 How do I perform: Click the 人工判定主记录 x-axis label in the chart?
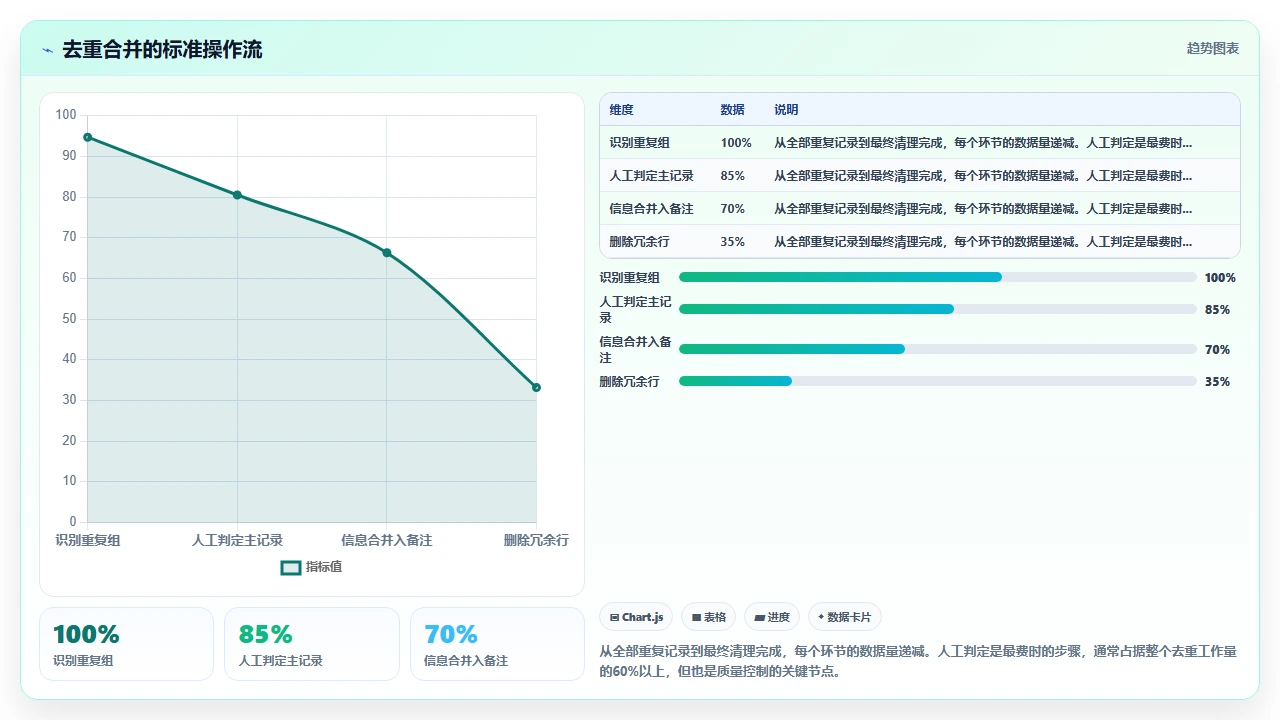coord(237,540)
